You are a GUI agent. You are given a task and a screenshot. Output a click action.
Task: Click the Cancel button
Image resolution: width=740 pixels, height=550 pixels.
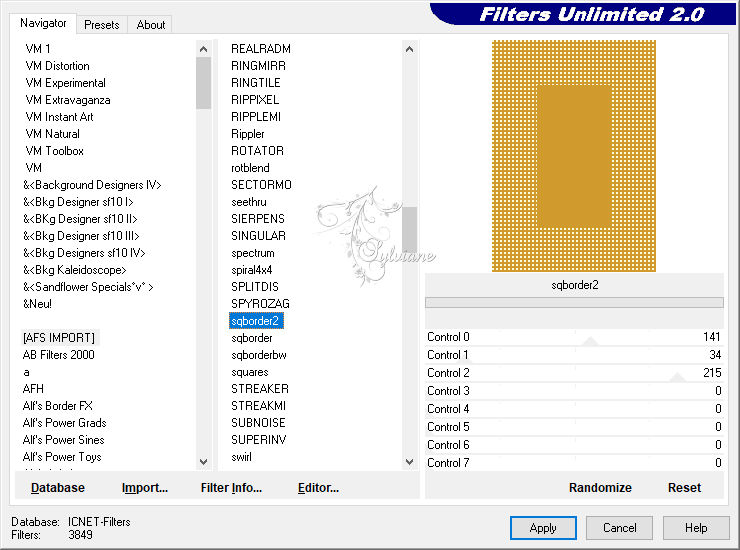pyautogui.click(x=619, y=528)
